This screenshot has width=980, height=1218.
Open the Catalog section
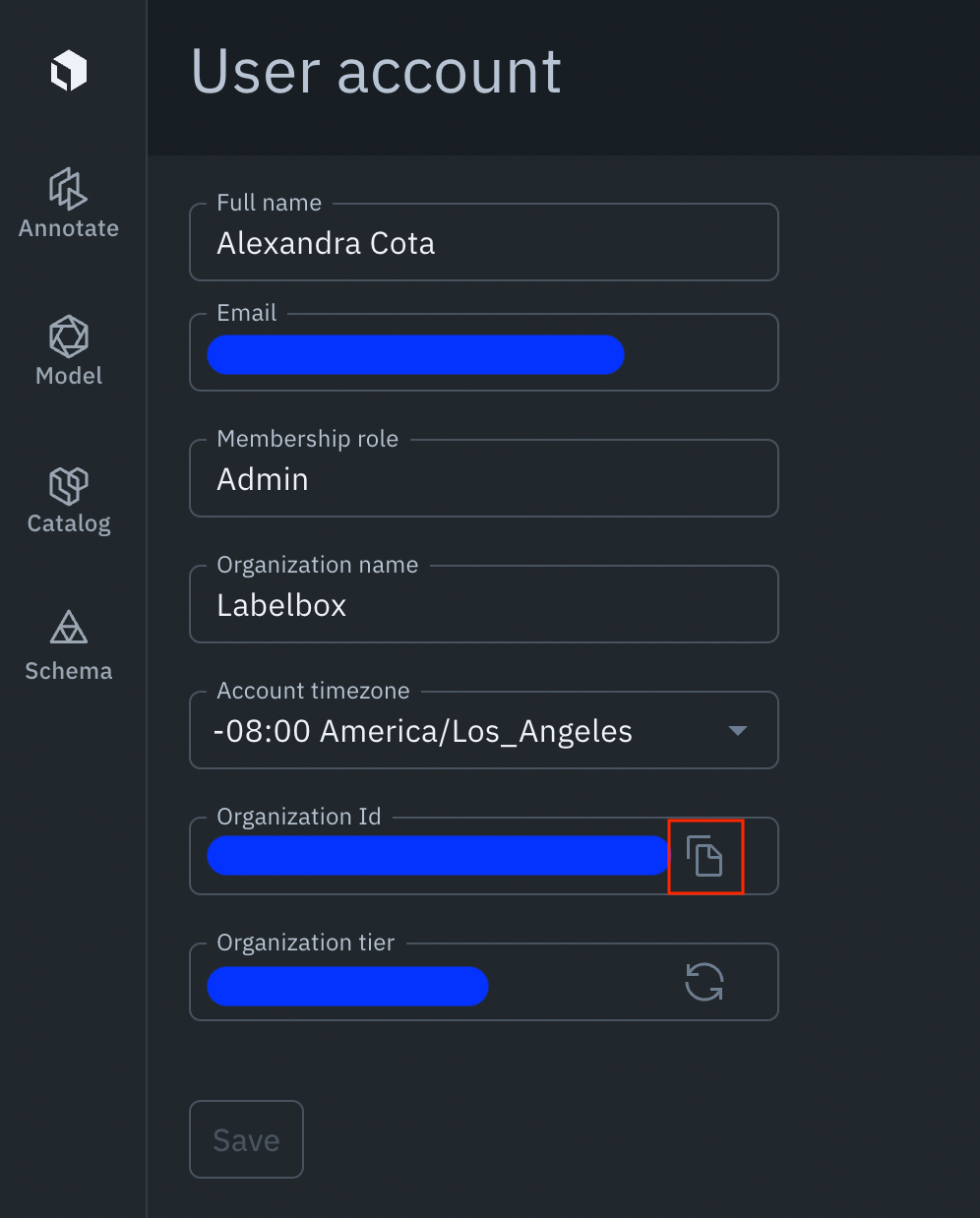click(x=69, y=500)
